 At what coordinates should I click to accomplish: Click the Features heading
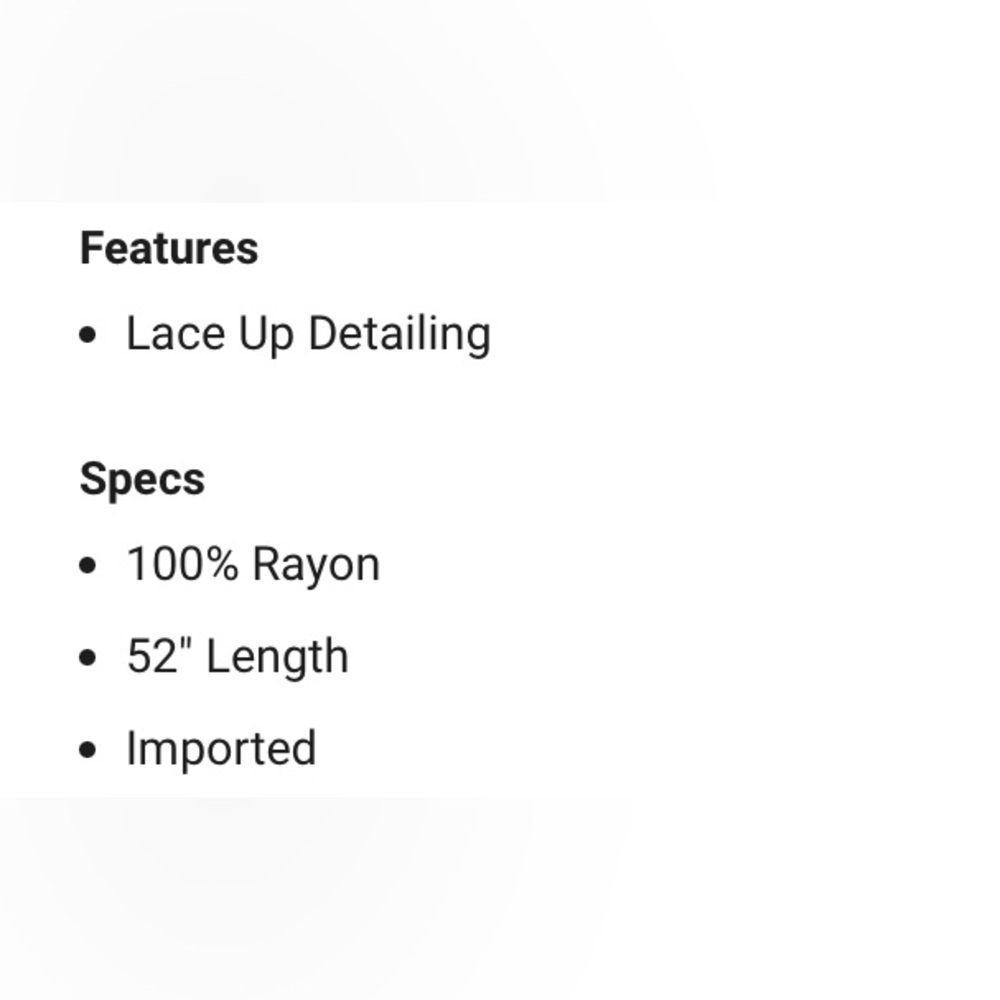(x=169, y=248)
